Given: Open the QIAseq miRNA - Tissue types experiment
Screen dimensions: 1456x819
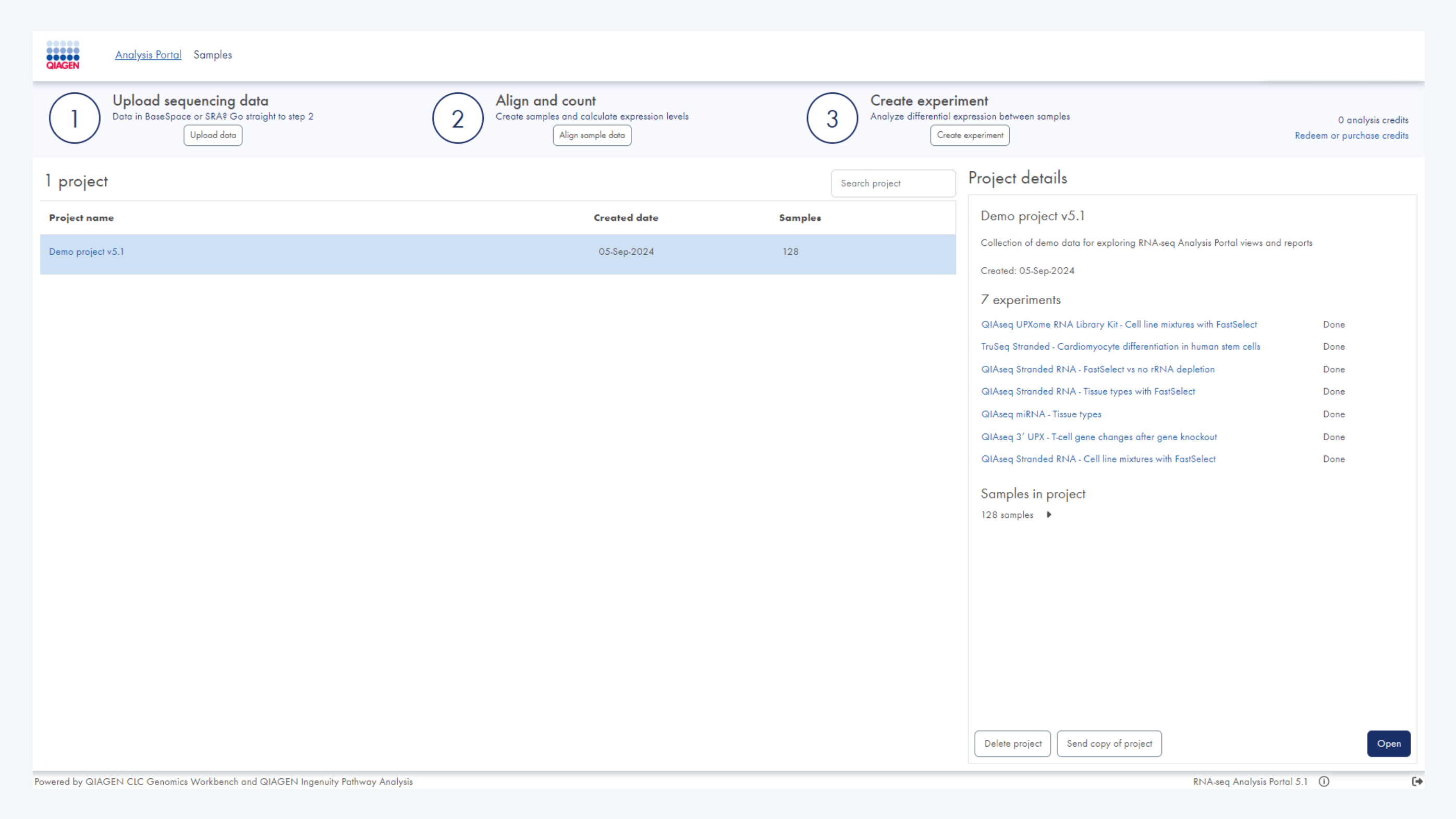Looking at the screenshot, I should [1041, 414].
